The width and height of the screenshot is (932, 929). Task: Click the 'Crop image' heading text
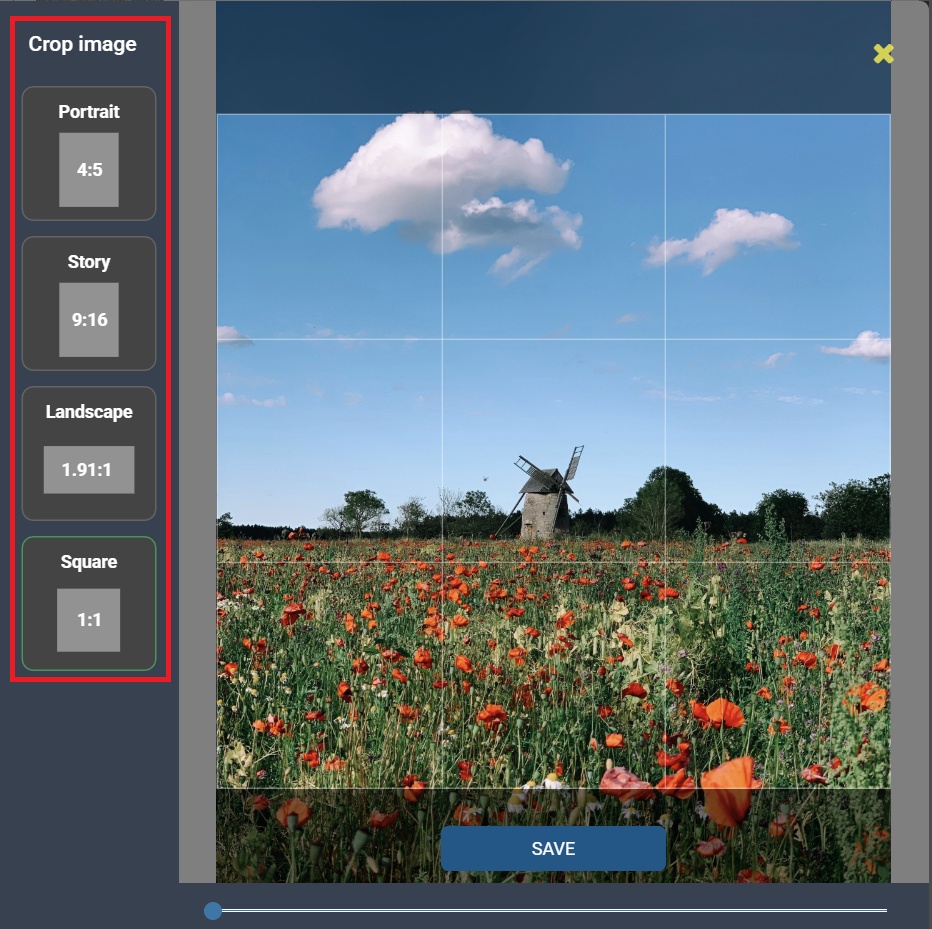tap(83, 45)
